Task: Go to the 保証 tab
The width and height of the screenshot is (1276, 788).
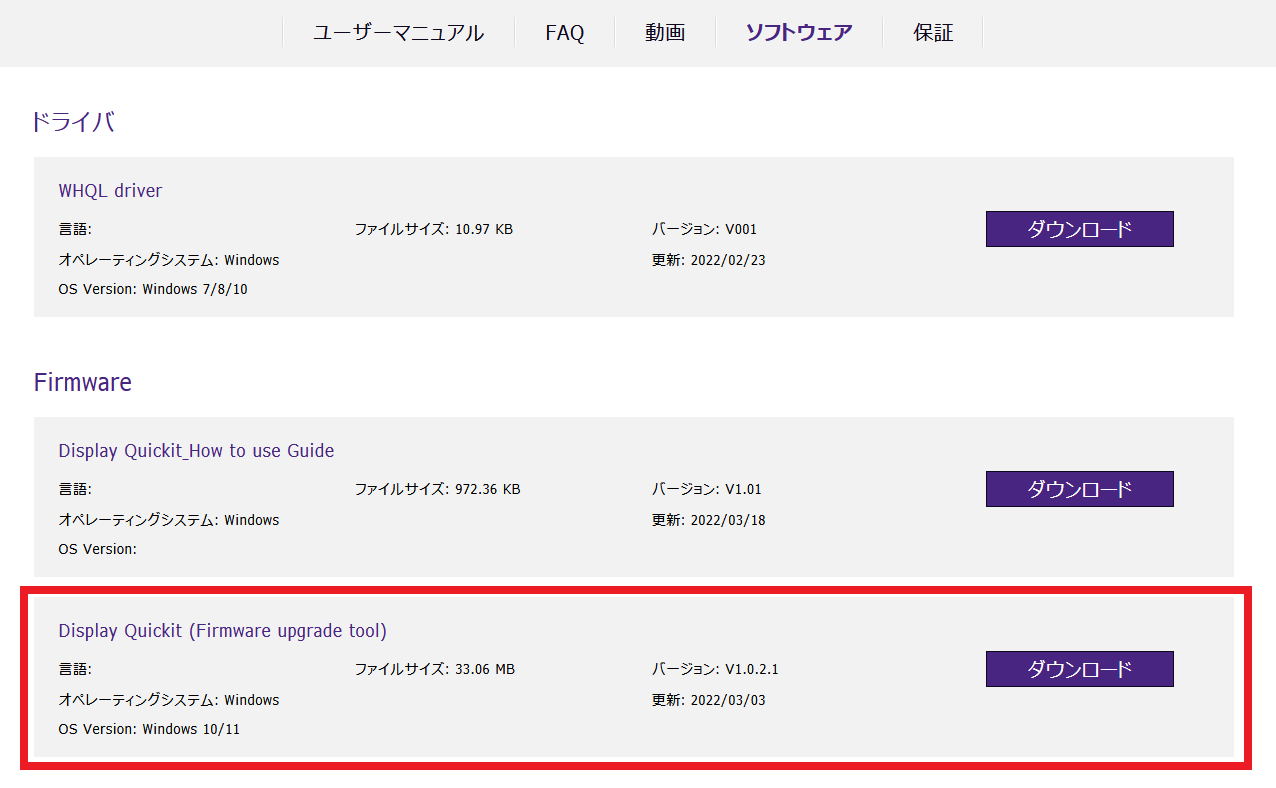Action: point(933,32)
